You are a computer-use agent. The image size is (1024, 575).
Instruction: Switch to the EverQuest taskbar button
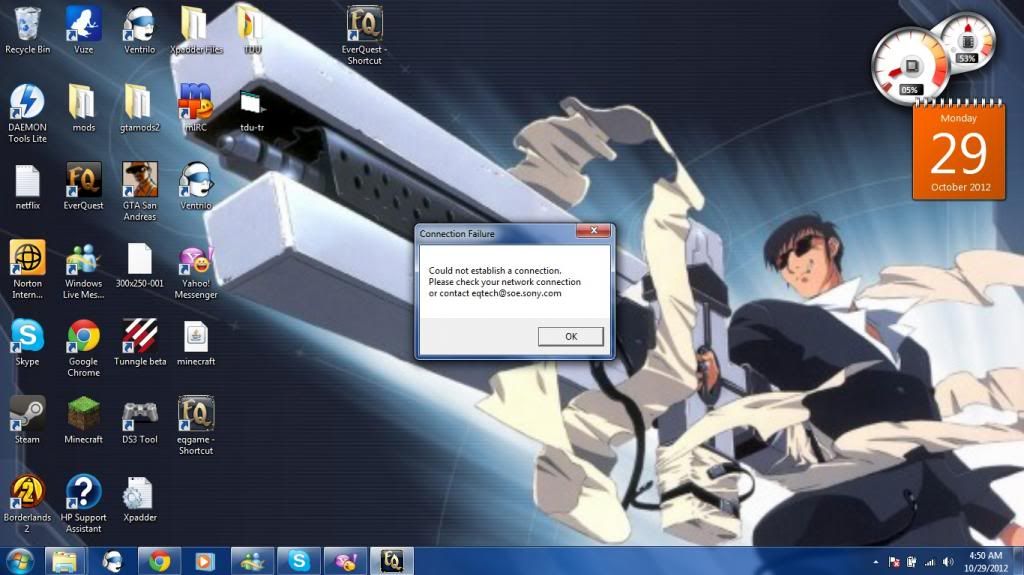[x=392, y=561]
